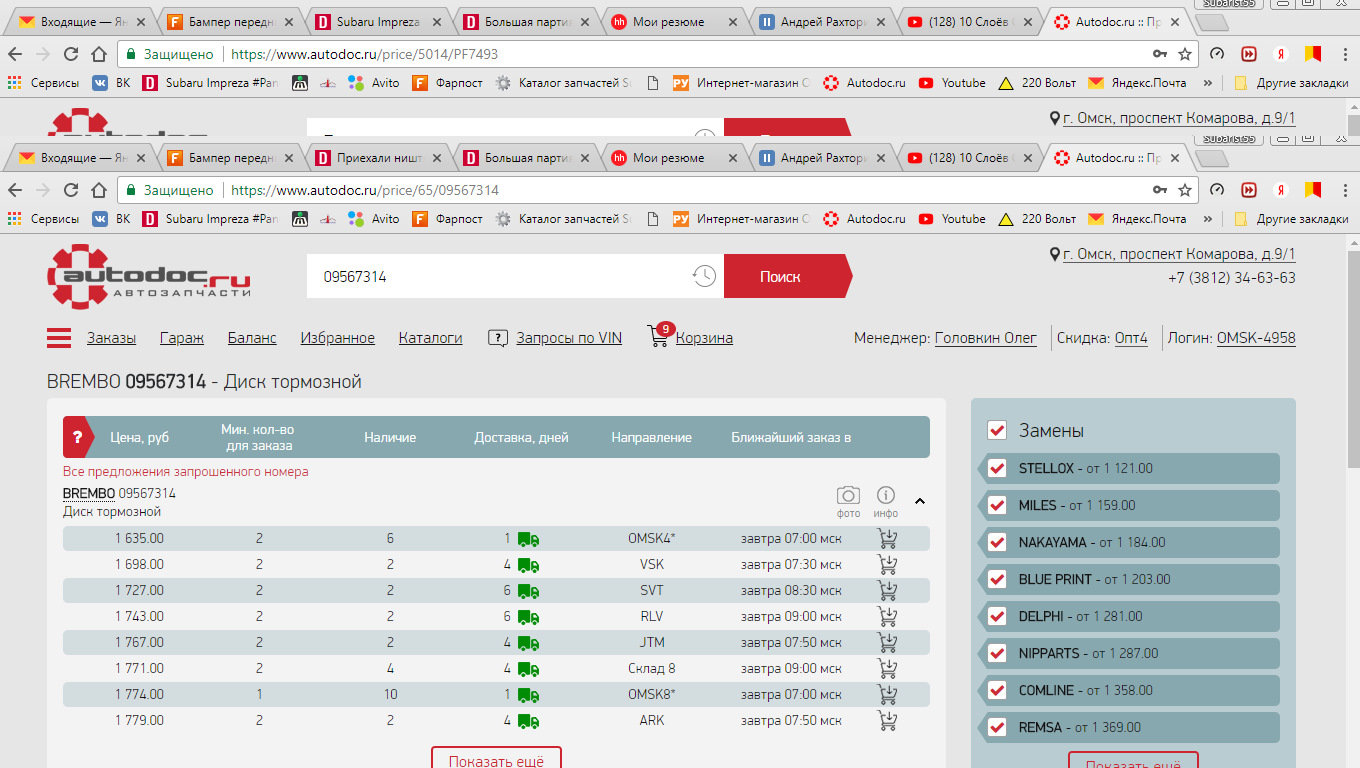Click the Корзина cart icon with badge 9
1360x768 pixels.
coord(660,335)
